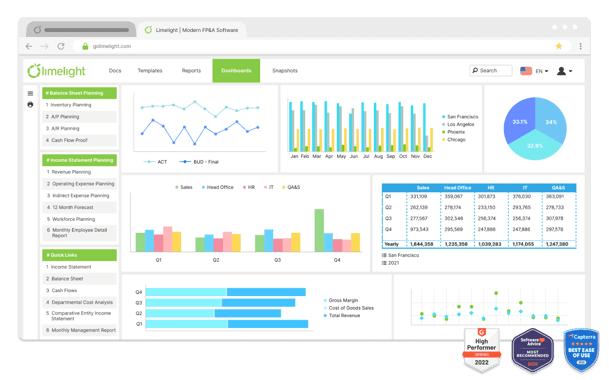Click the printer icon in the left rail

[x=30, y=105]
